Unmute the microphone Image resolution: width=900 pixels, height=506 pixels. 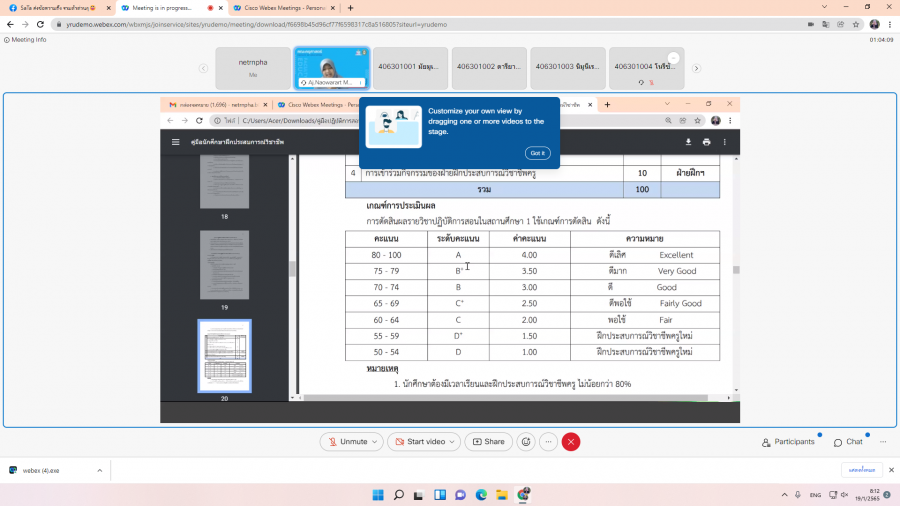346,441
